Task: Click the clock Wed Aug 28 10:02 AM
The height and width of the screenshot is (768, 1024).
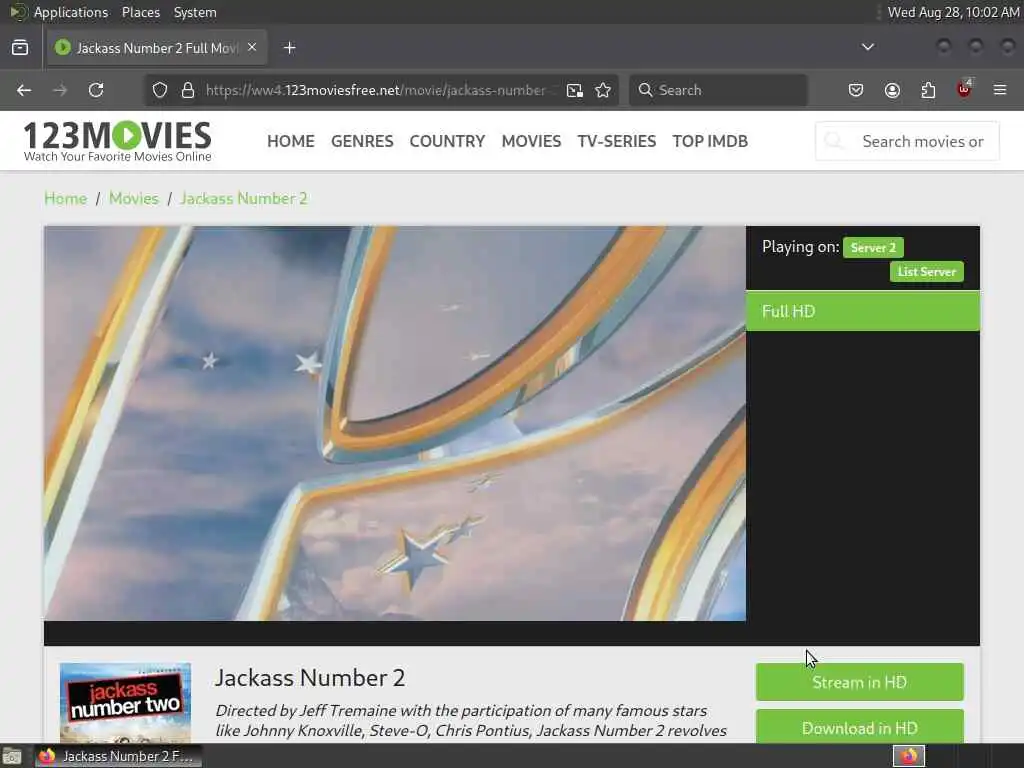Action: [x=953, y=12]
